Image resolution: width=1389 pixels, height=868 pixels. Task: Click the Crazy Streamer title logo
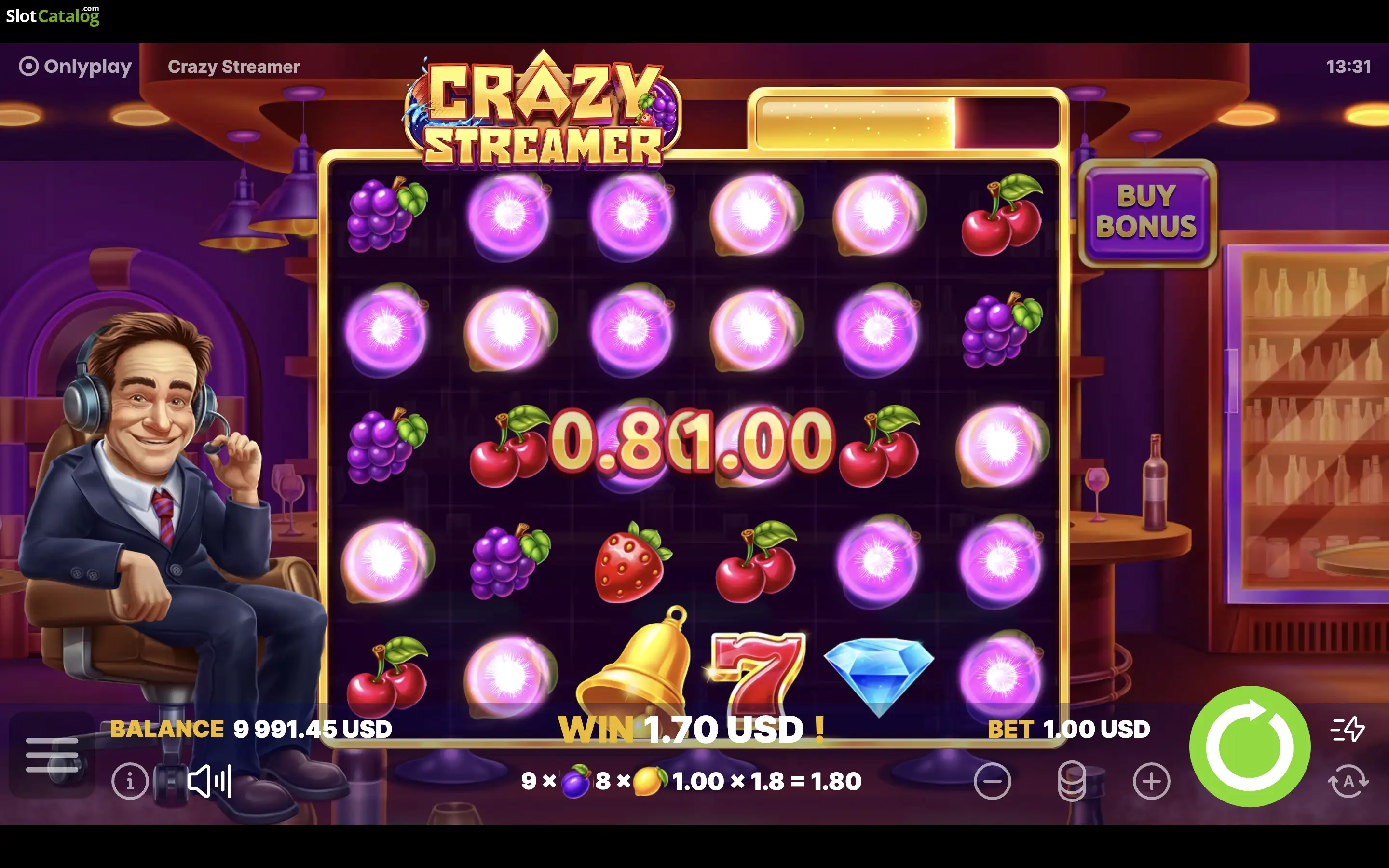coord(543,110)
